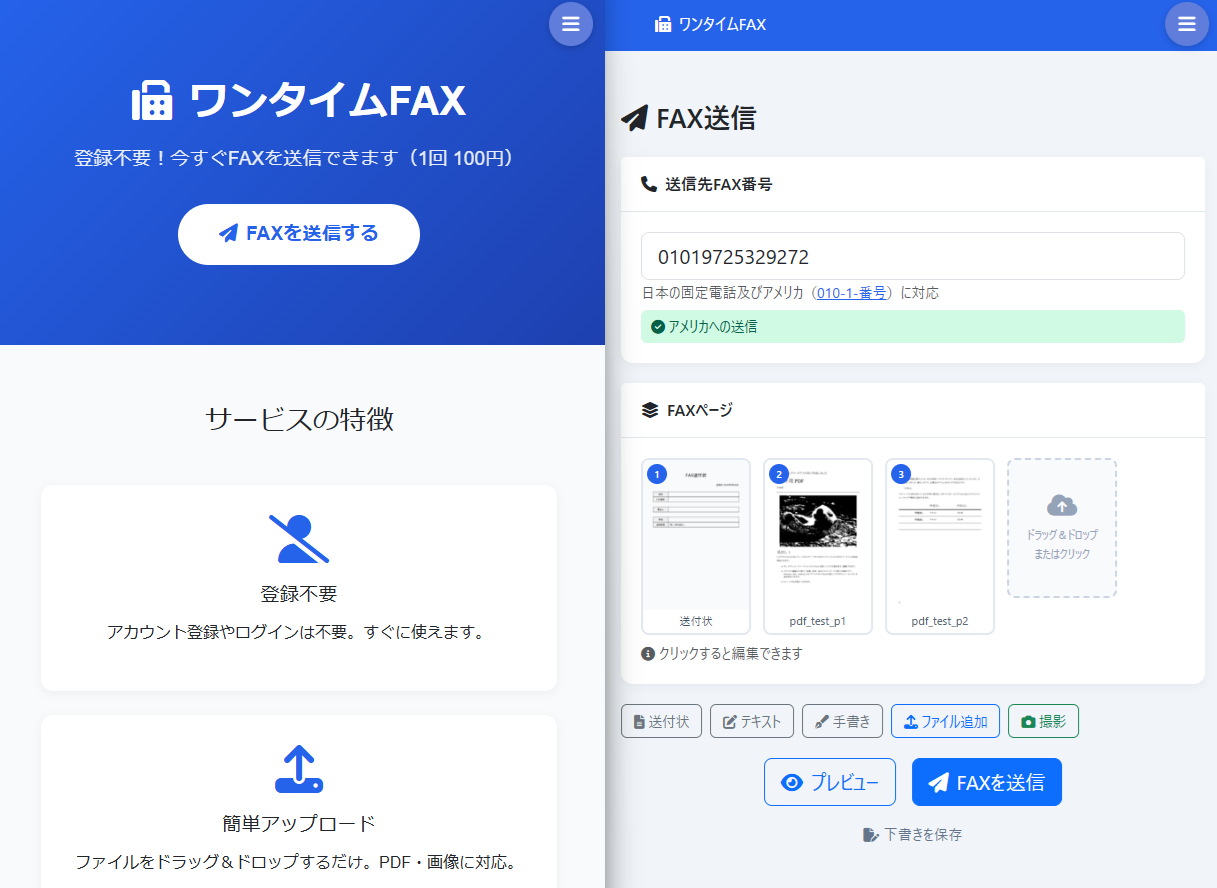The height and width of the screenshot is (888, 1217).
Task: Open the プレビュー preview
Action: (x=829, y=782)
